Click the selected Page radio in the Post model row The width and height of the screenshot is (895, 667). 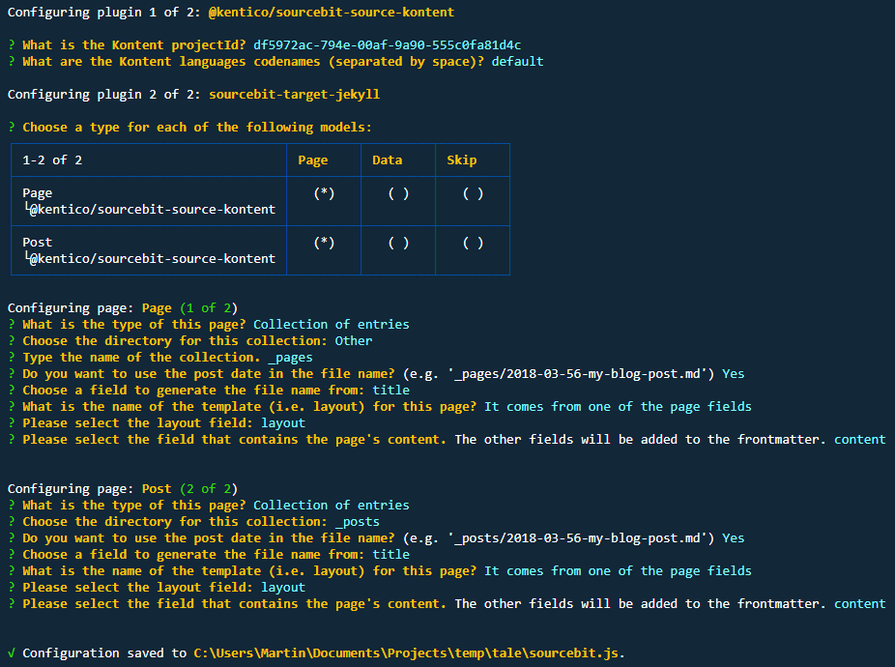(324, 242)
